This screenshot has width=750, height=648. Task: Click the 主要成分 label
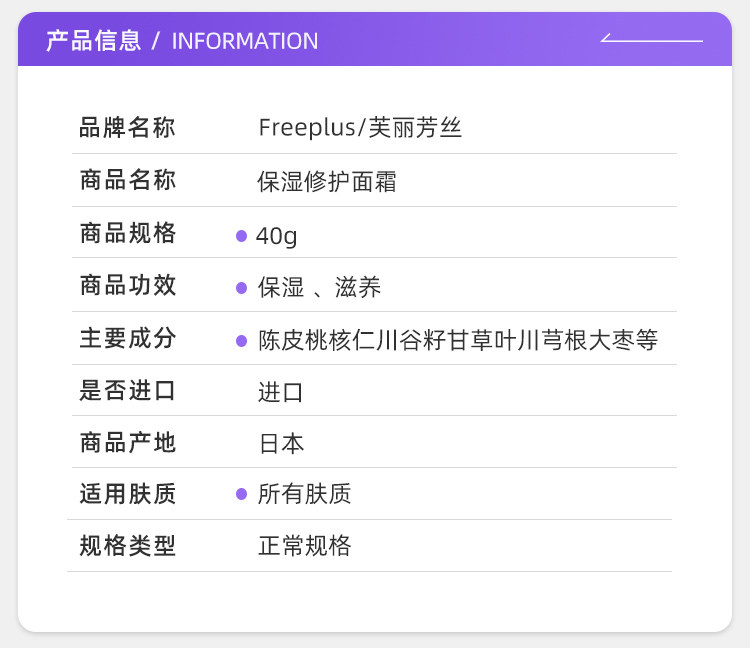127,338
